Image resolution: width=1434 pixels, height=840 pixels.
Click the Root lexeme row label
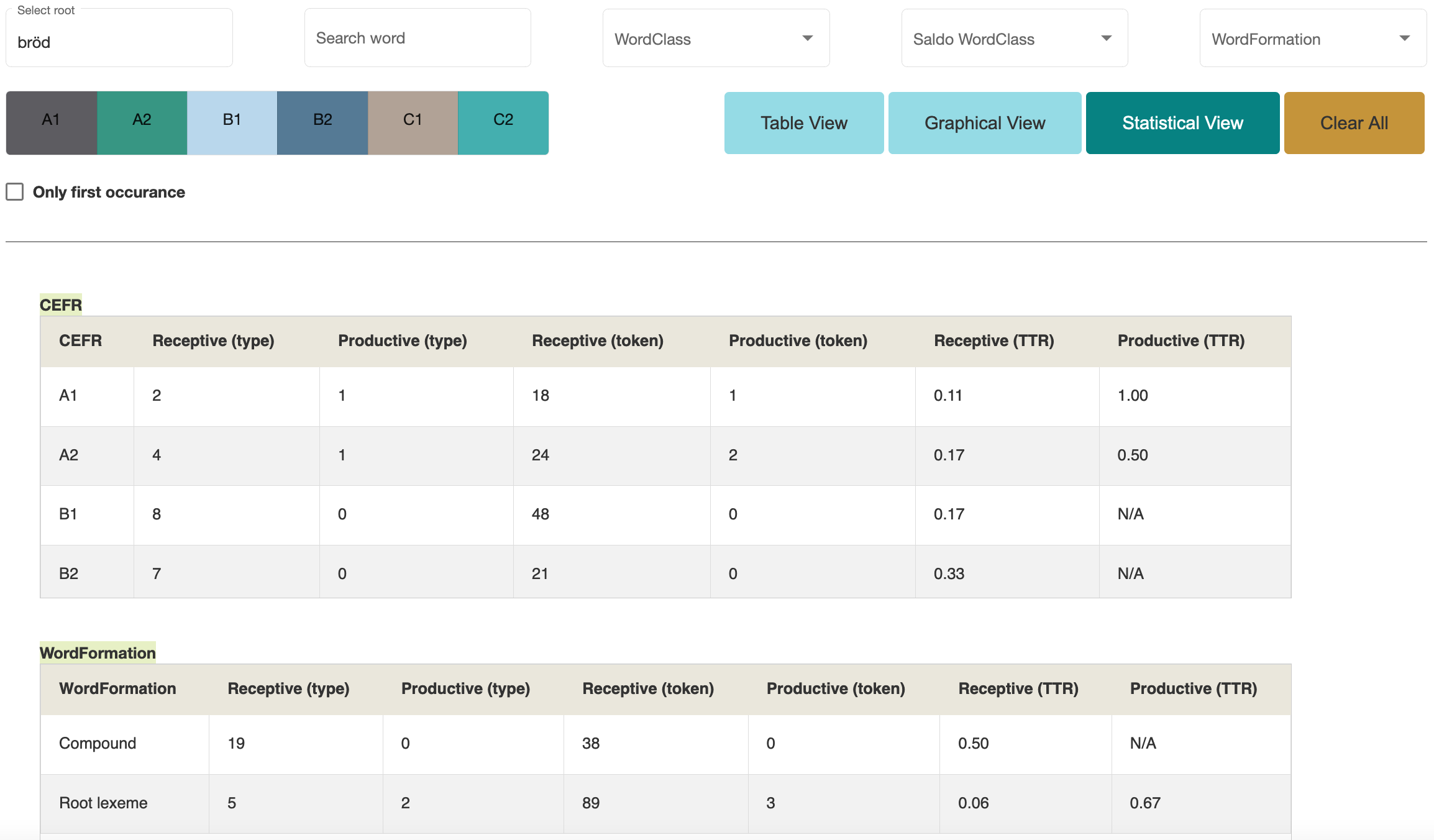[x=103, y=803]
